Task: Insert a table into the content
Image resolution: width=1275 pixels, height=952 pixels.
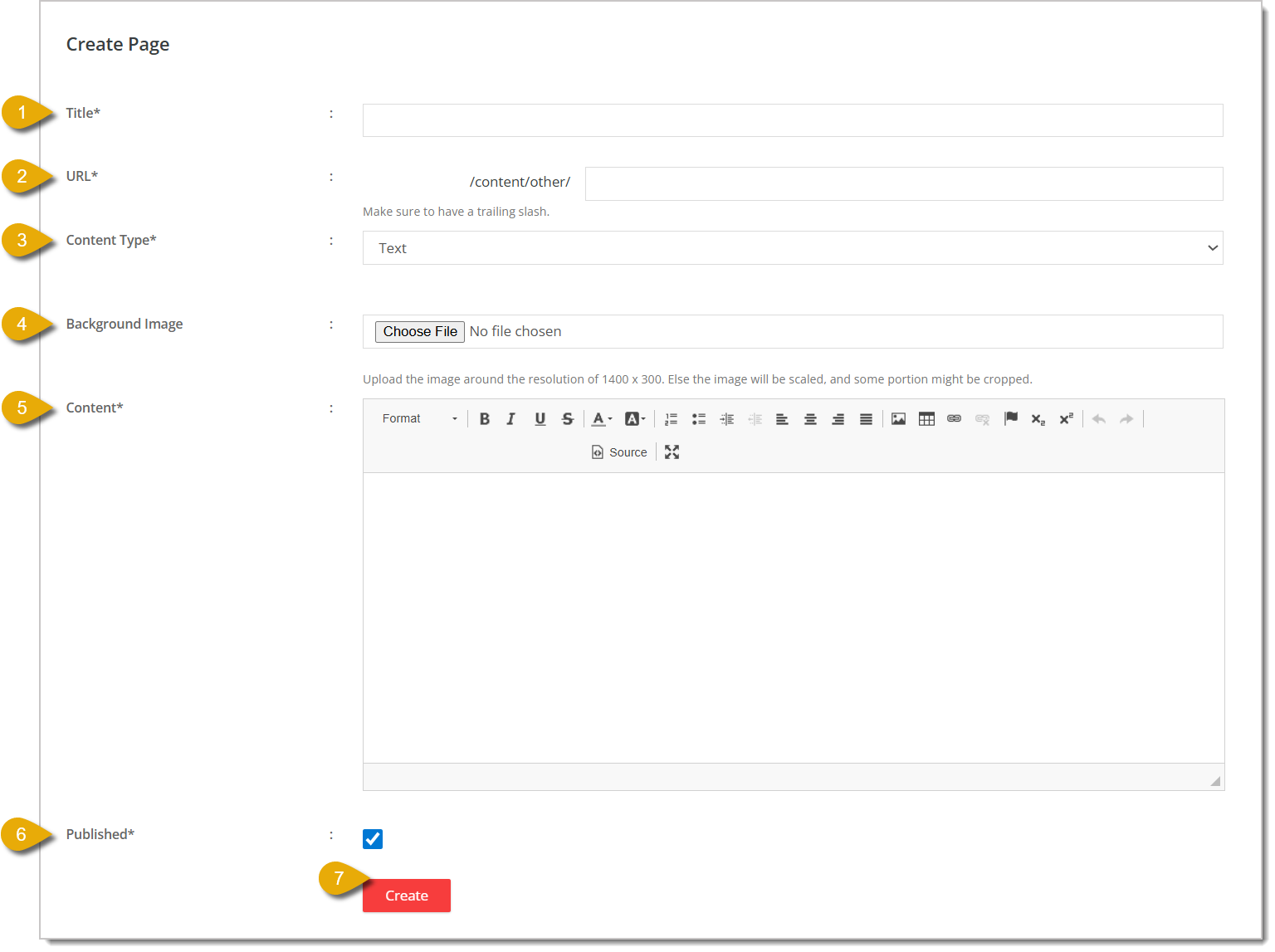Action: pos(926,419)
